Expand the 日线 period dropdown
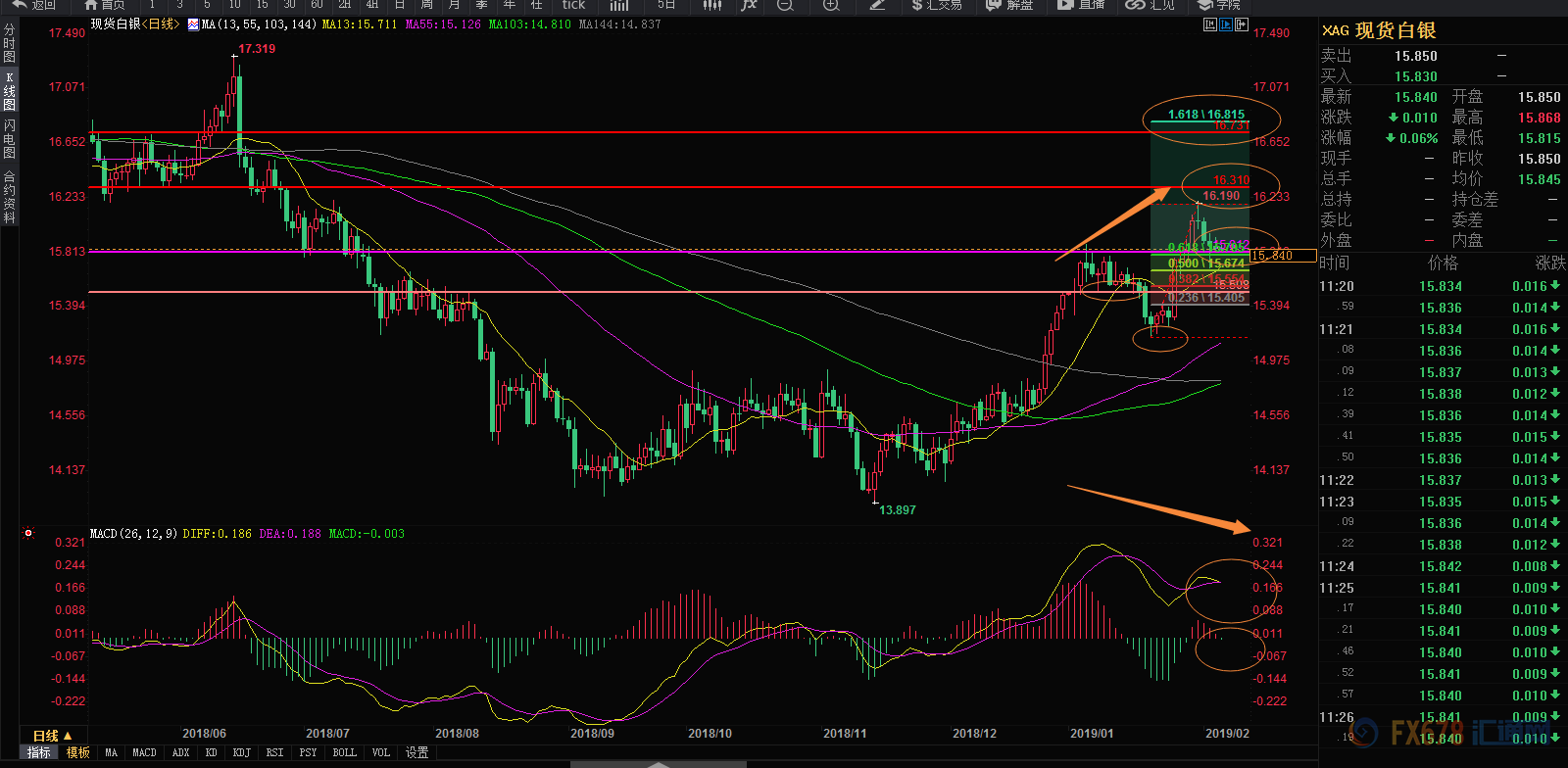The image size is (1568, 768). click(52, 736)
